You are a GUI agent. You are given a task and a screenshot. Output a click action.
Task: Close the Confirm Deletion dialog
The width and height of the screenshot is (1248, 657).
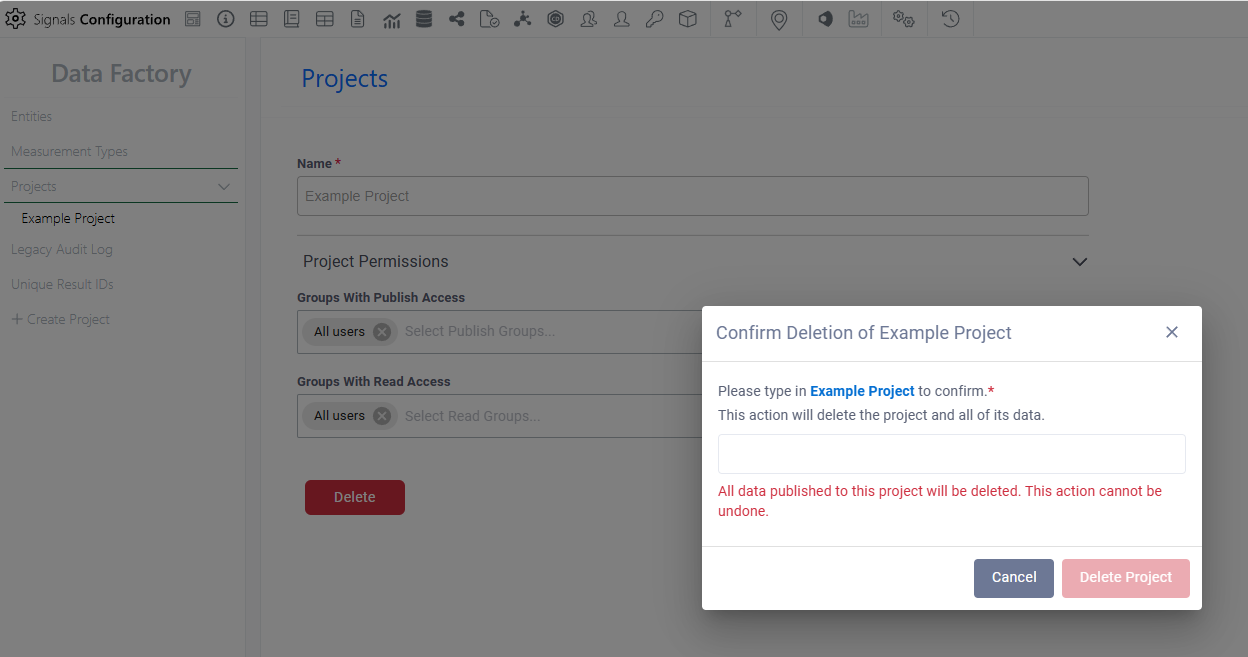coord(1172,332)
